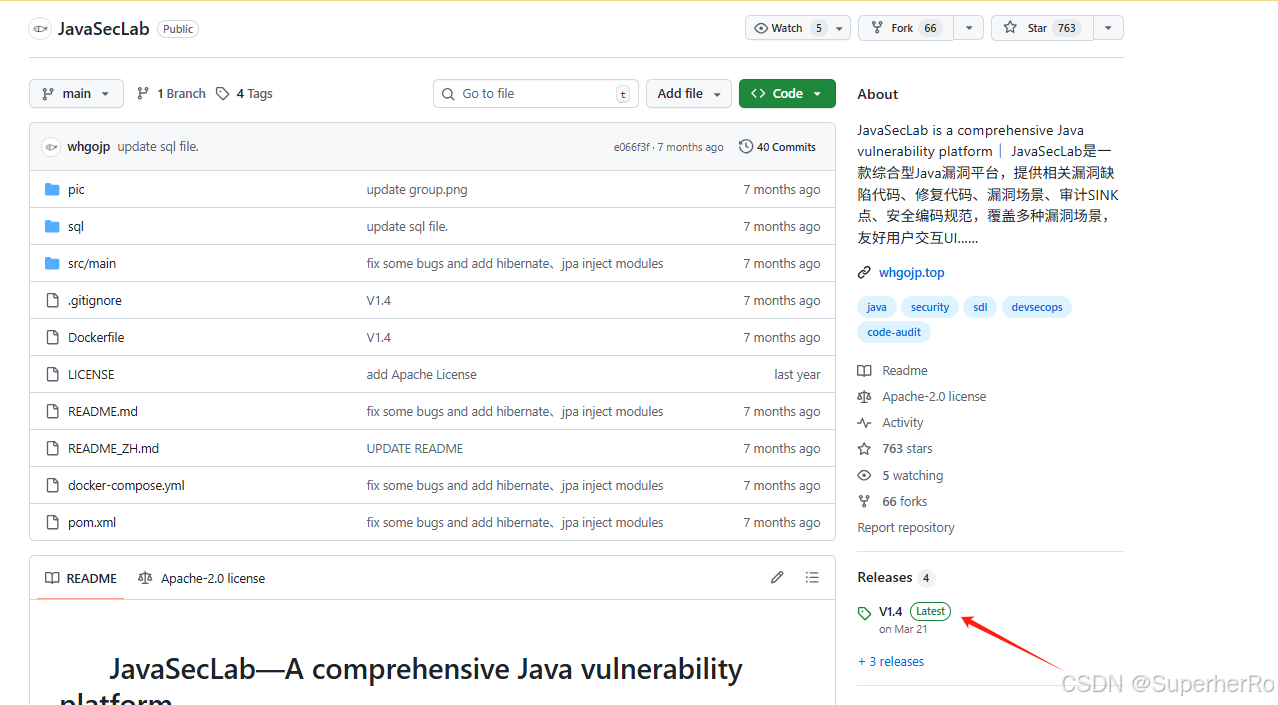The height and width of the screenshot is (705, 1278).
Task: Open the 4 Tags link
Action: click(244, 93)
